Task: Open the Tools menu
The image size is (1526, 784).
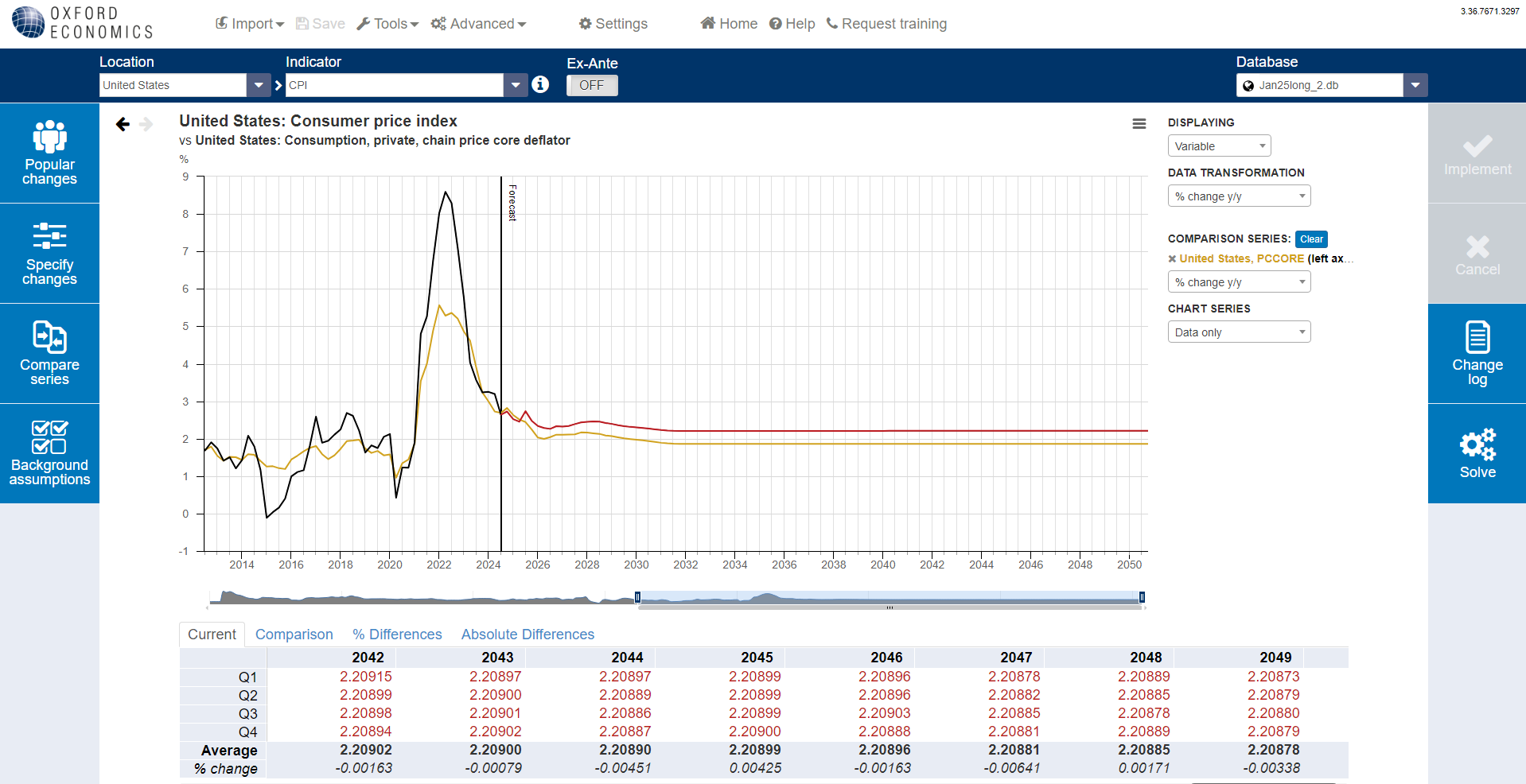Action: coord(387,24)
